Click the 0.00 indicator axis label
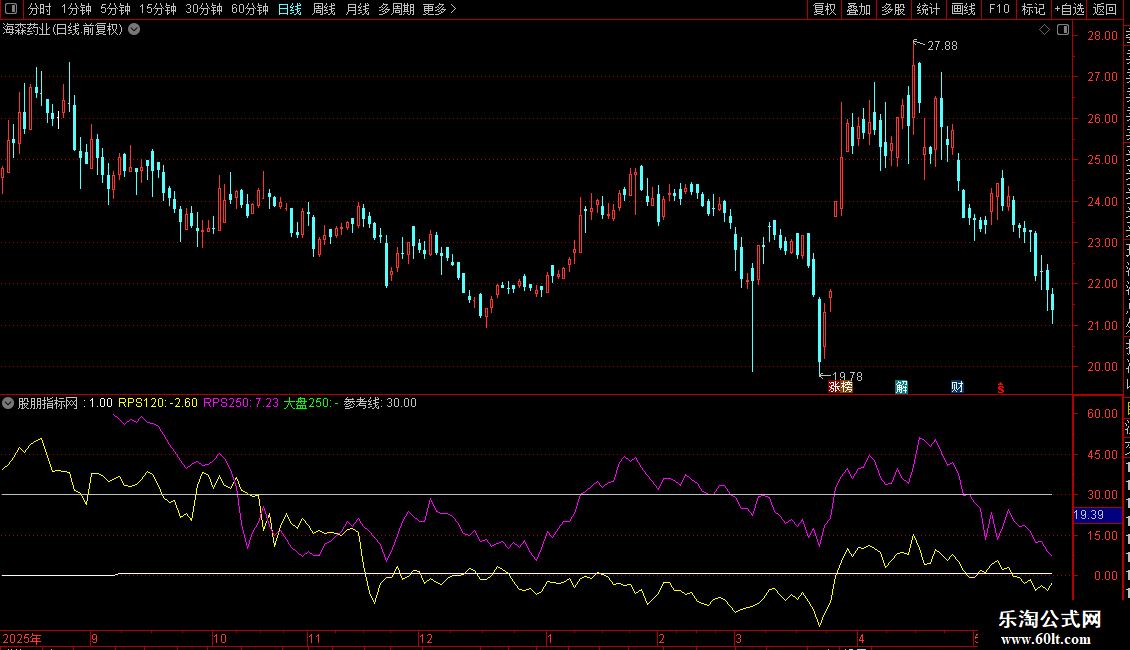This screenshot has height=650, width=1130. (x=1106, y=575)
